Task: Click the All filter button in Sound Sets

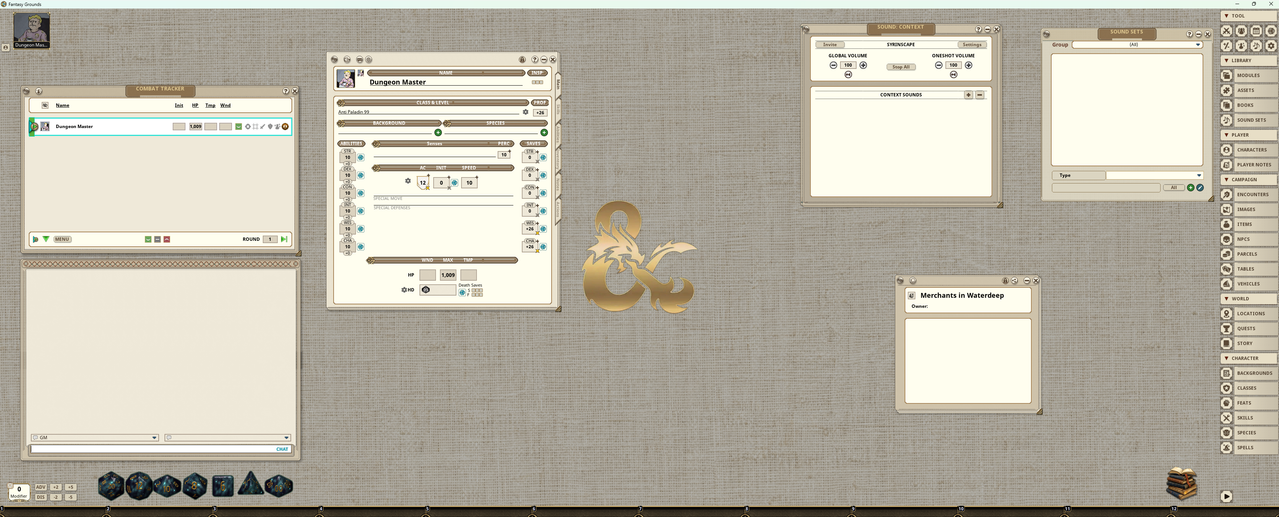Action: point(1173,188)
